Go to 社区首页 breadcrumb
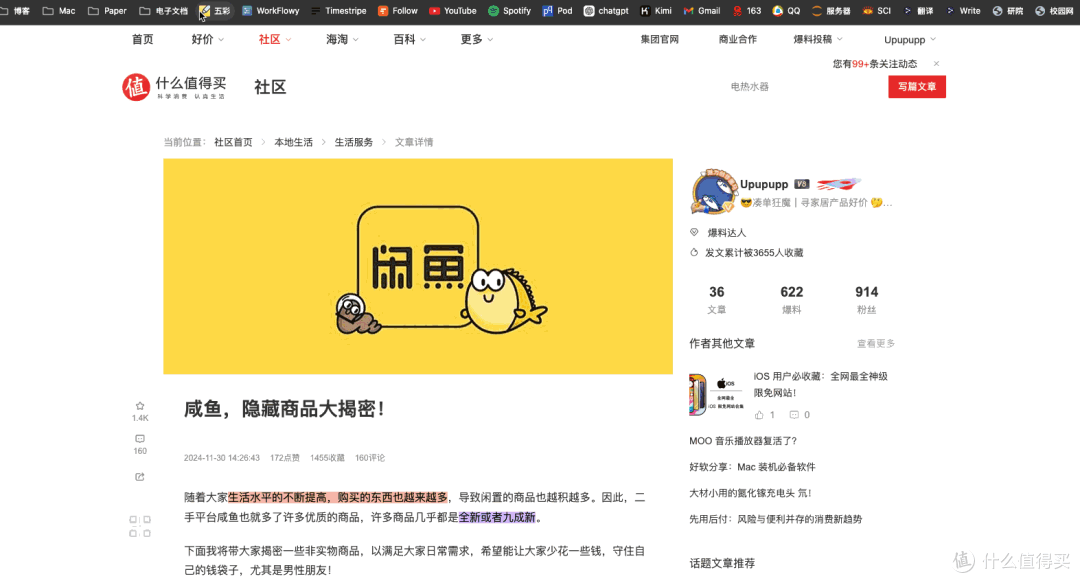The width and height of the screenshot is (1080, 583). click(233, 142)
